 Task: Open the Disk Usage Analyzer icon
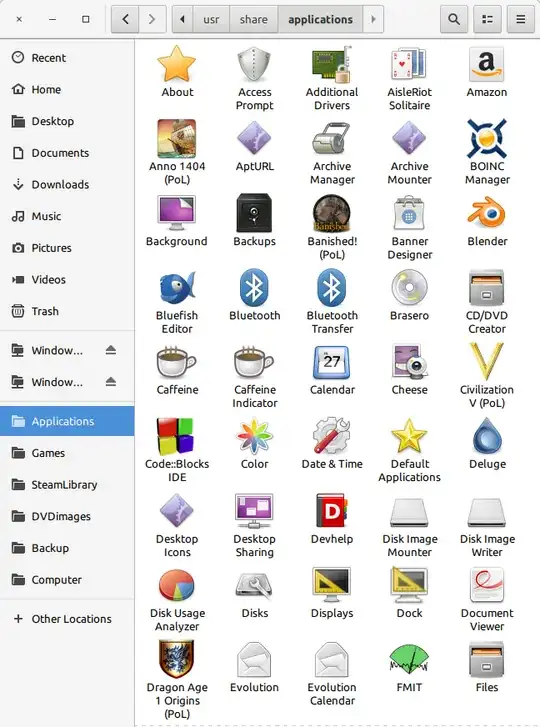177,585
